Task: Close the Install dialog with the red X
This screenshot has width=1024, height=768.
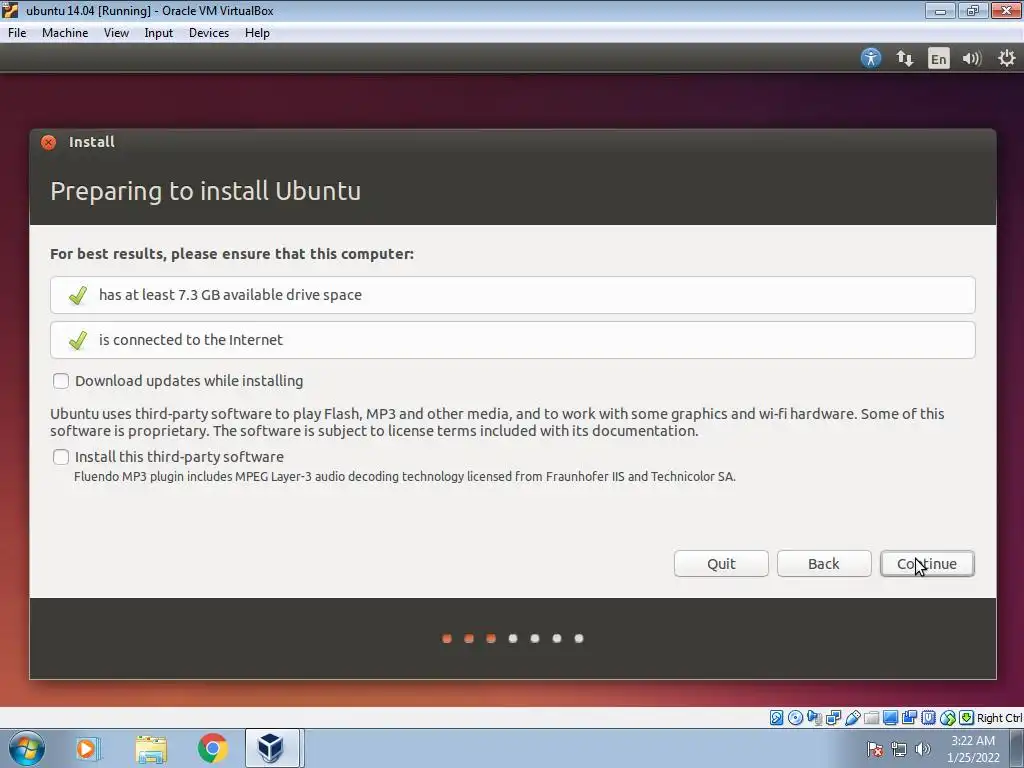Action: click(48, 142)
